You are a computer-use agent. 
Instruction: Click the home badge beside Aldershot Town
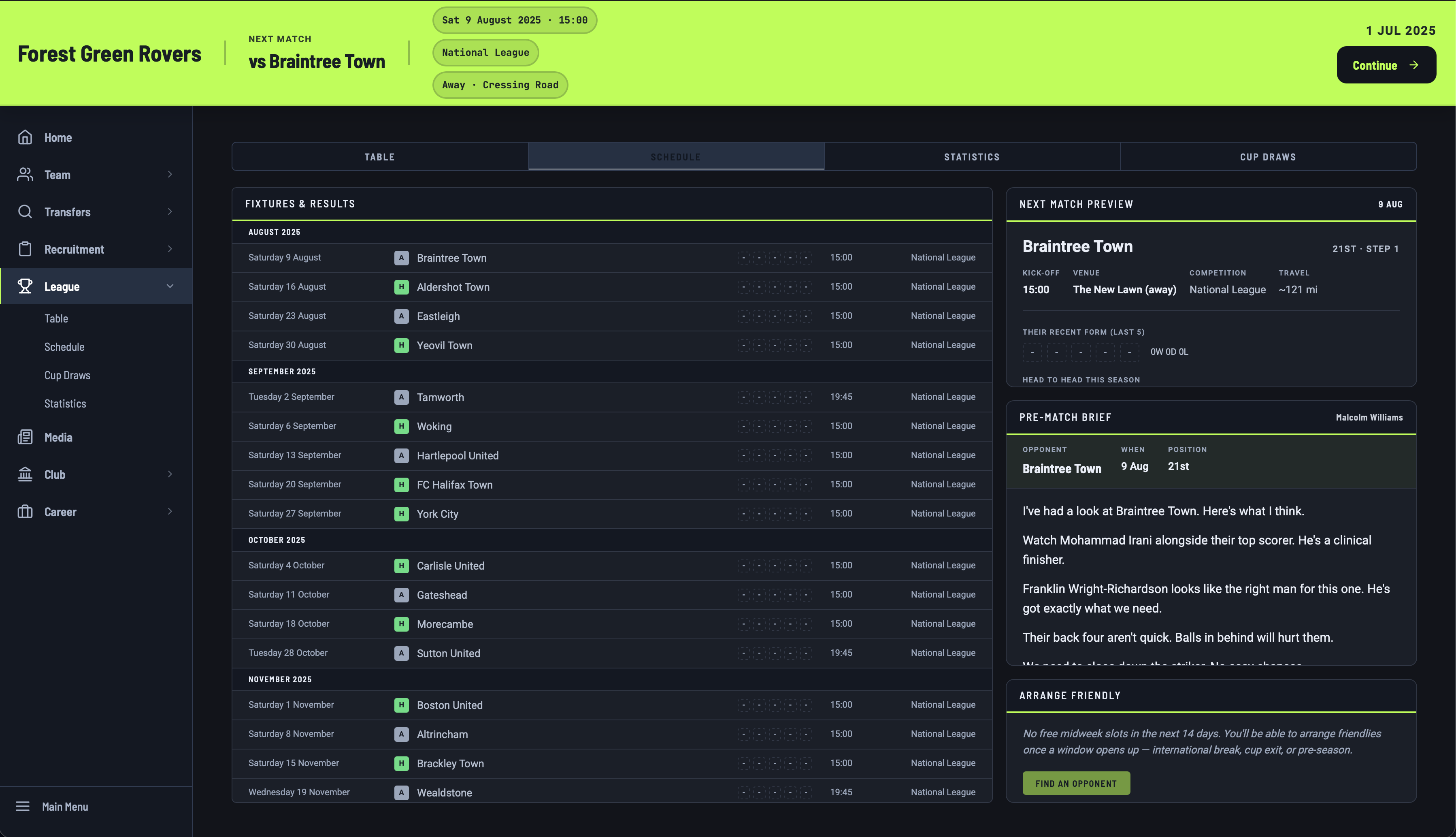[x=402, y=287]
